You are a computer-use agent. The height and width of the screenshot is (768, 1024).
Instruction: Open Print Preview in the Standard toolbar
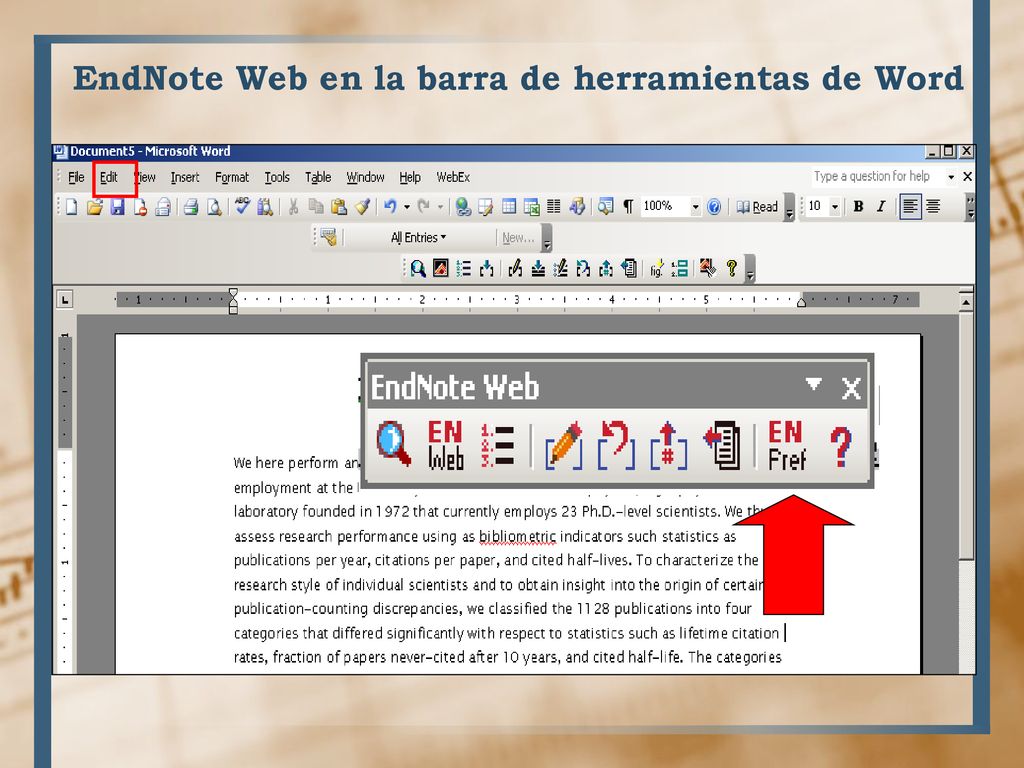pos(214,207)
